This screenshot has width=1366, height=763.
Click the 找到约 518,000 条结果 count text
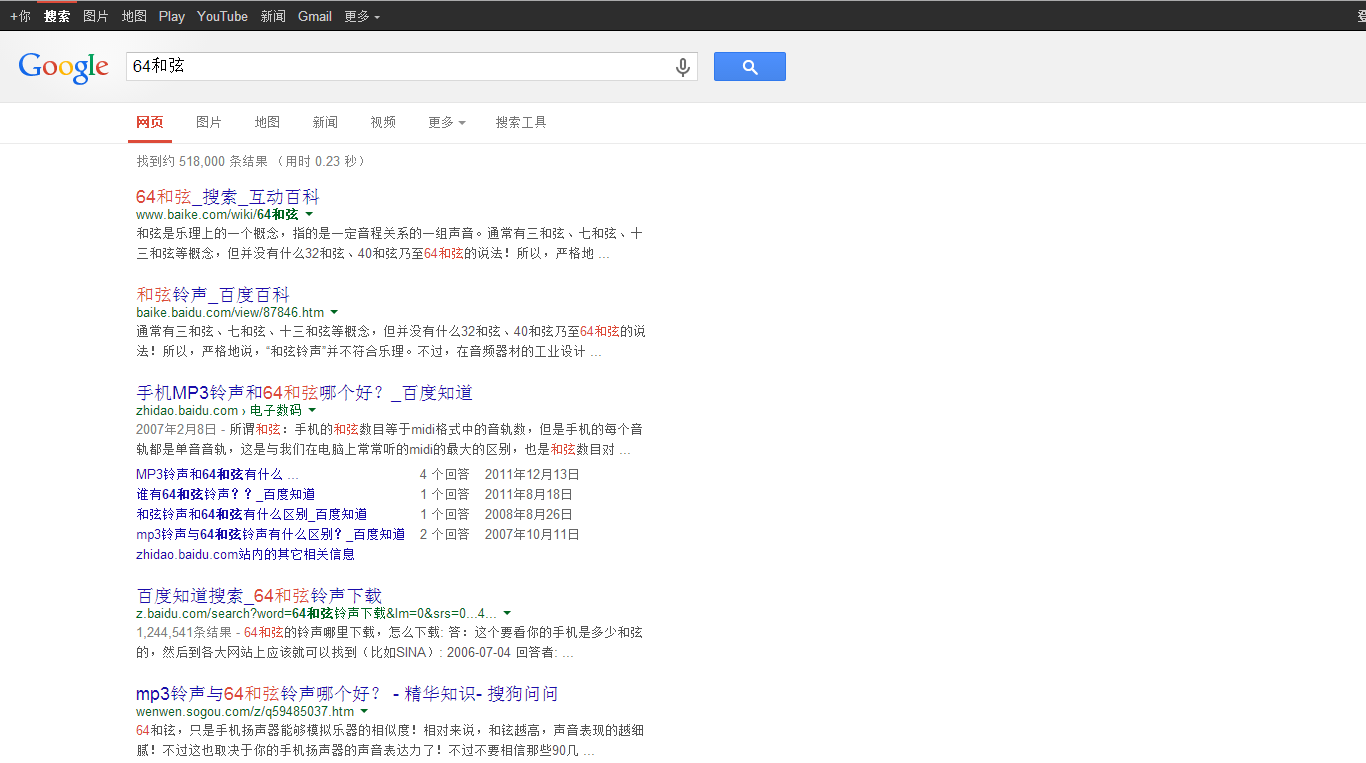click(202, 161)
